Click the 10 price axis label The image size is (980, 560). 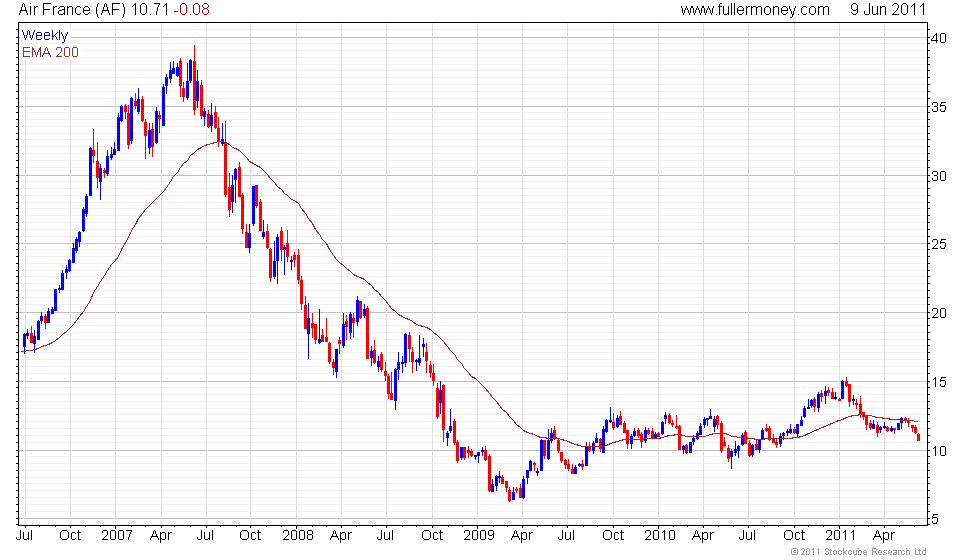tap(939, 451)
